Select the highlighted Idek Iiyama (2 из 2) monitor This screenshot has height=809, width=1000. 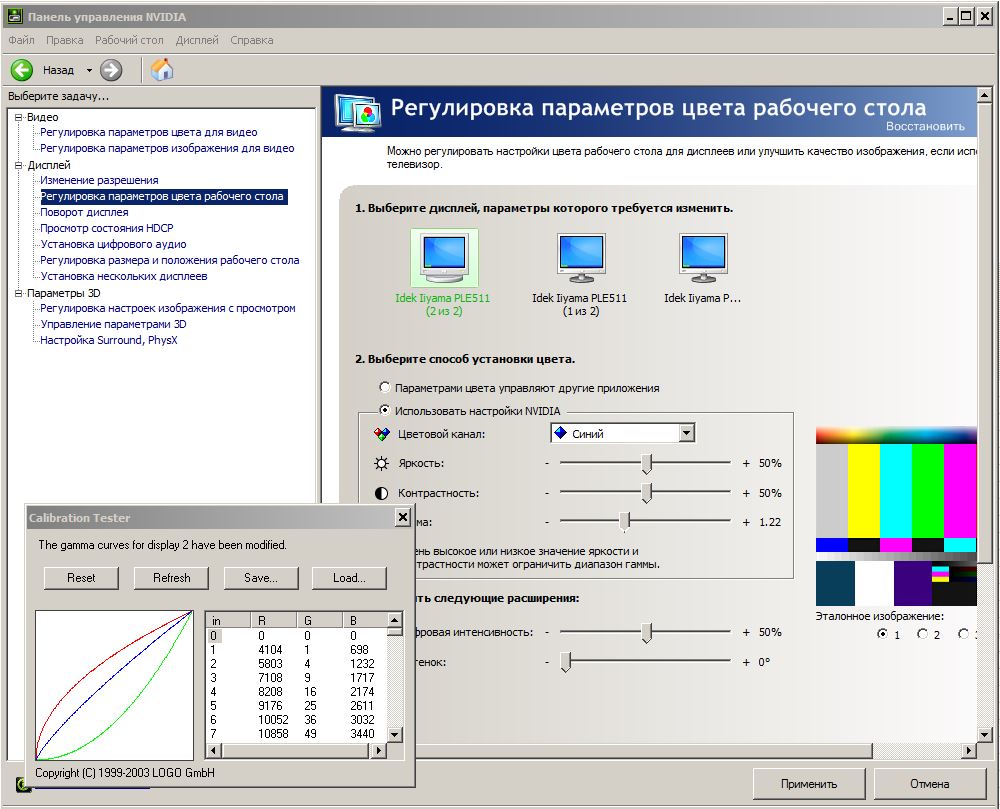(444, 258)
